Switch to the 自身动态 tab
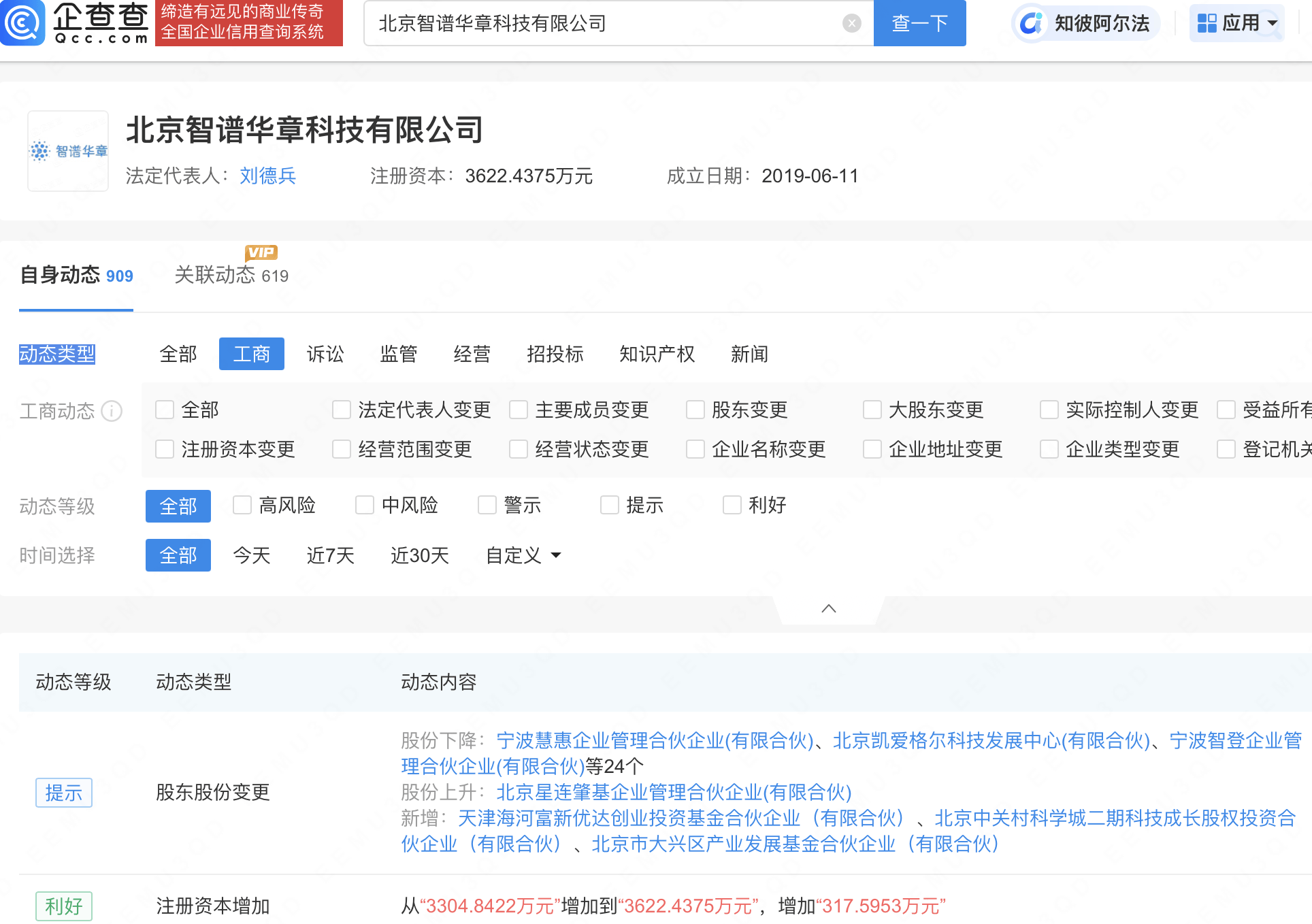The image size is (1312, 924). point(76,275)
